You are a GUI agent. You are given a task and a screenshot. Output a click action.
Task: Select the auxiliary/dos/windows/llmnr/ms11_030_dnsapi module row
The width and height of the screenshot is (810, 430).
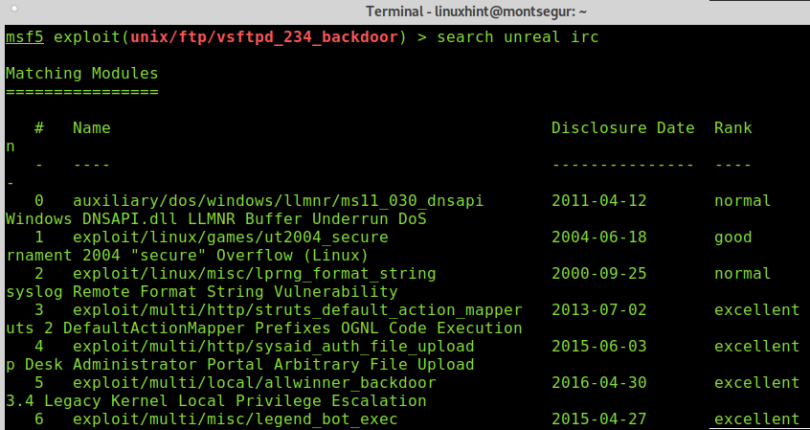pos(278,201)
